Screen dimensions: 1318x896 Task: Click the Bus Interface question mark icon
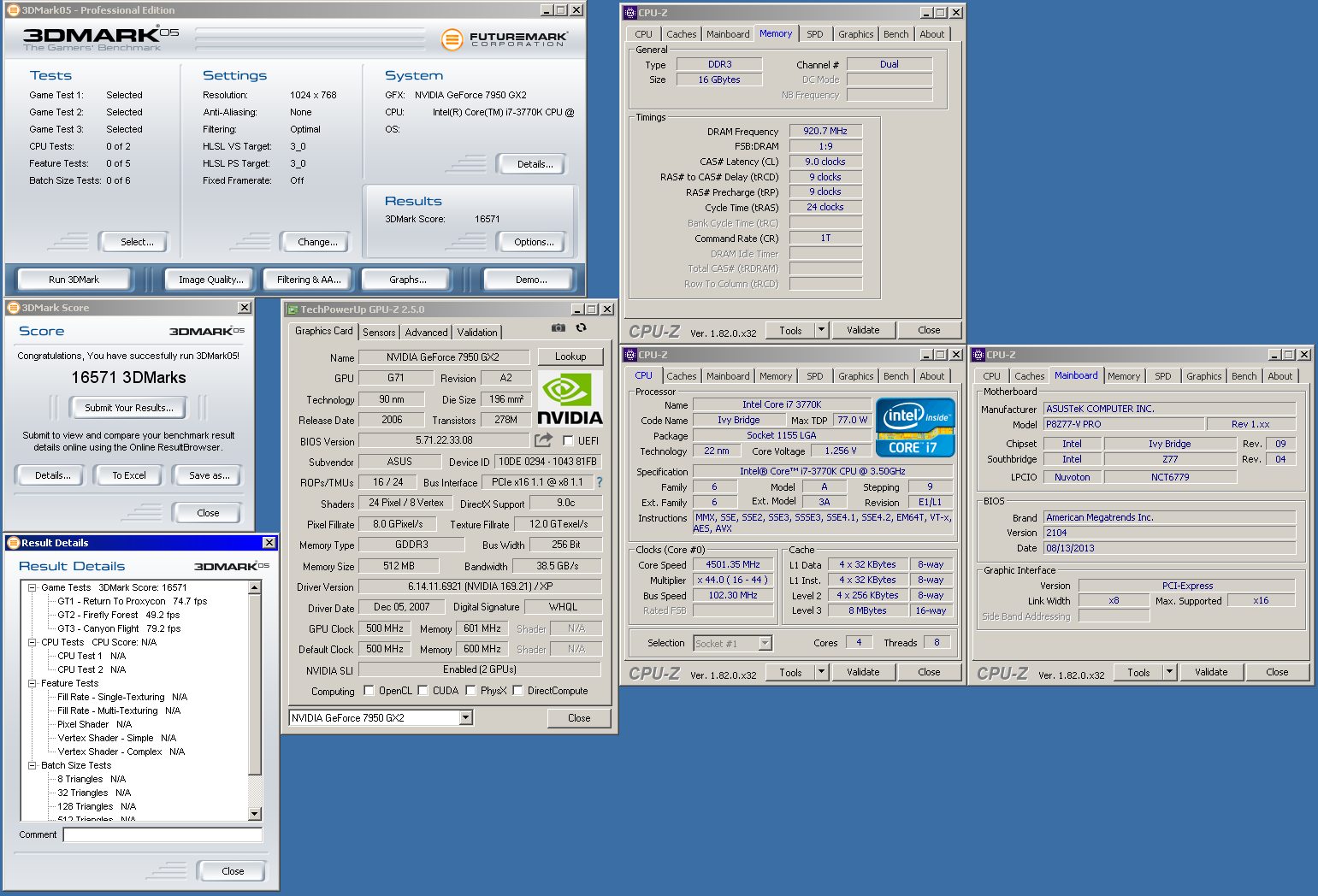point(600,482)
